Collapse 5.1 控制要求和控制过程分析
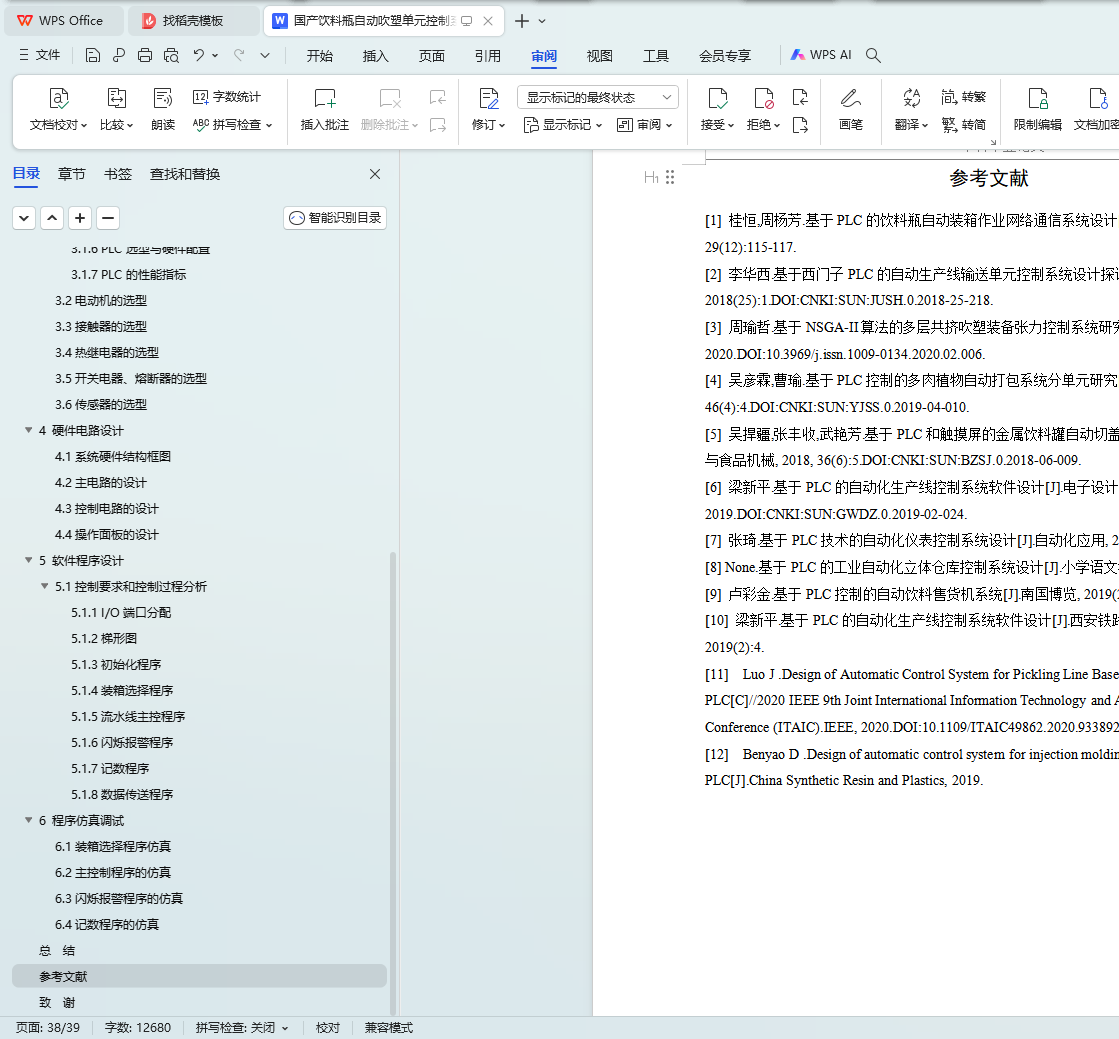The image size is (1119, 1039). tap(44, 587)
